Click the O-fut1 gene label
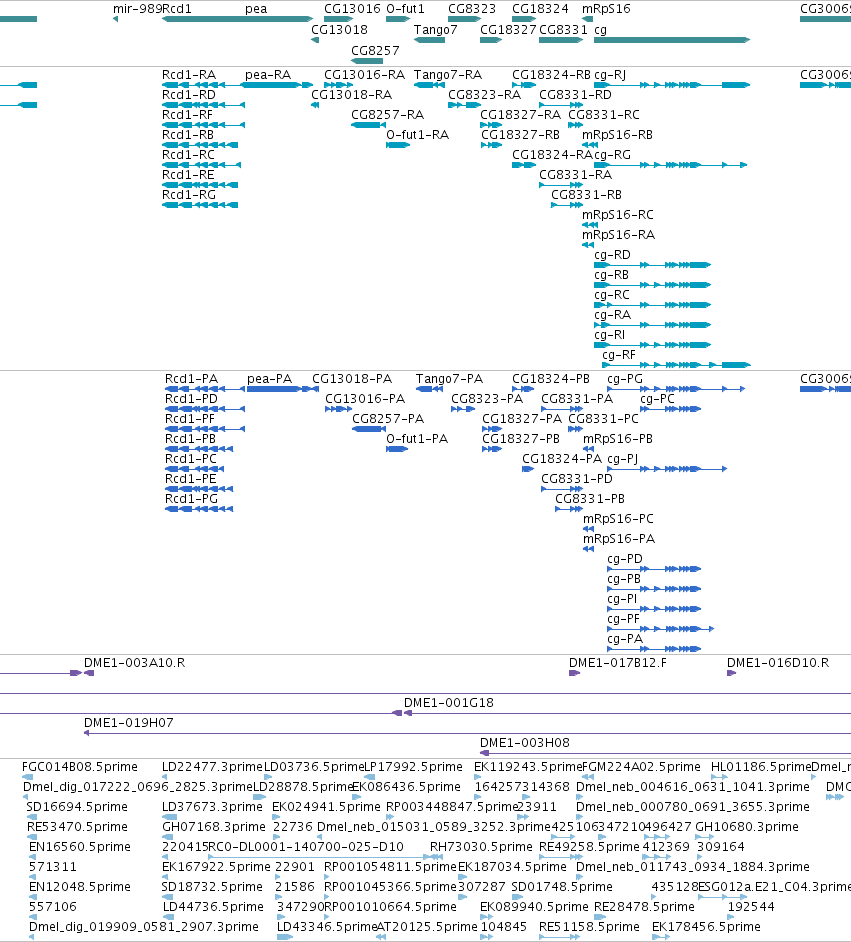The image size is (851, 942). tap(405, 9)
